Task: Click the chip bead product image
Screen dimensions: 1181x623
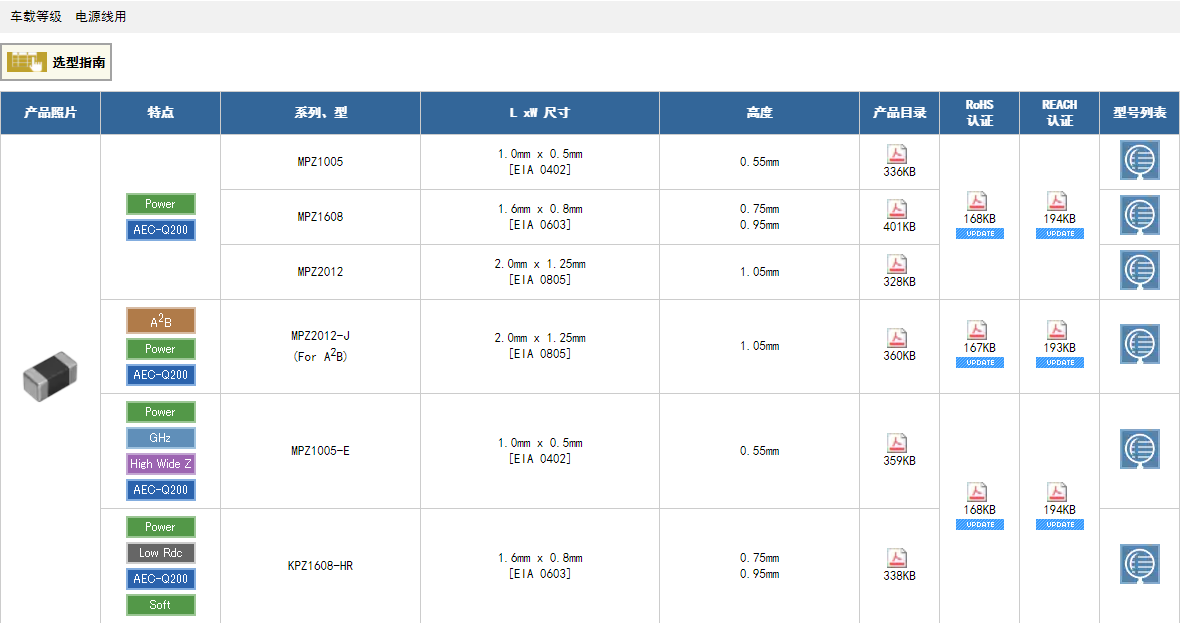Action: click(50, 375)
